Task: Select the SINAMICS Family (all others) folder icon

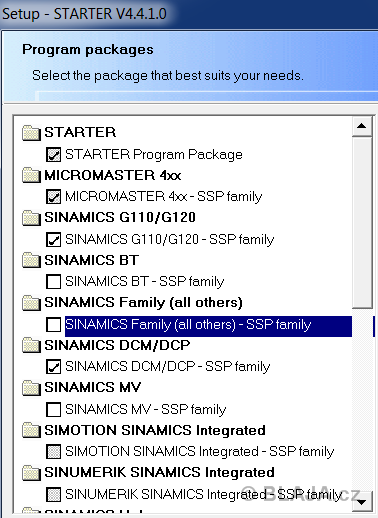Action: (x=31, y=303)
